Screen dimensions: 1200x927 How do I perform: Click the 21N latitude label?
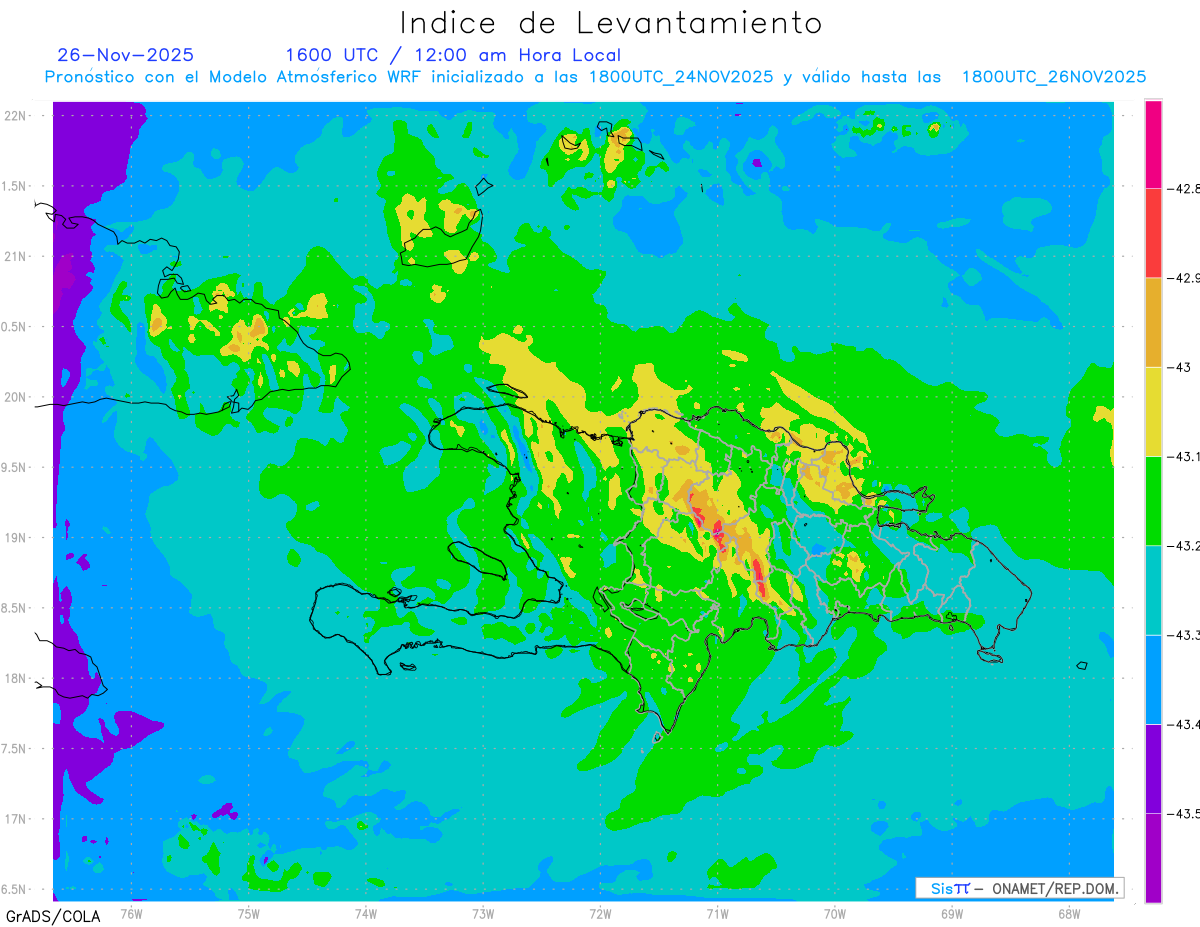(x=16, y=256)
